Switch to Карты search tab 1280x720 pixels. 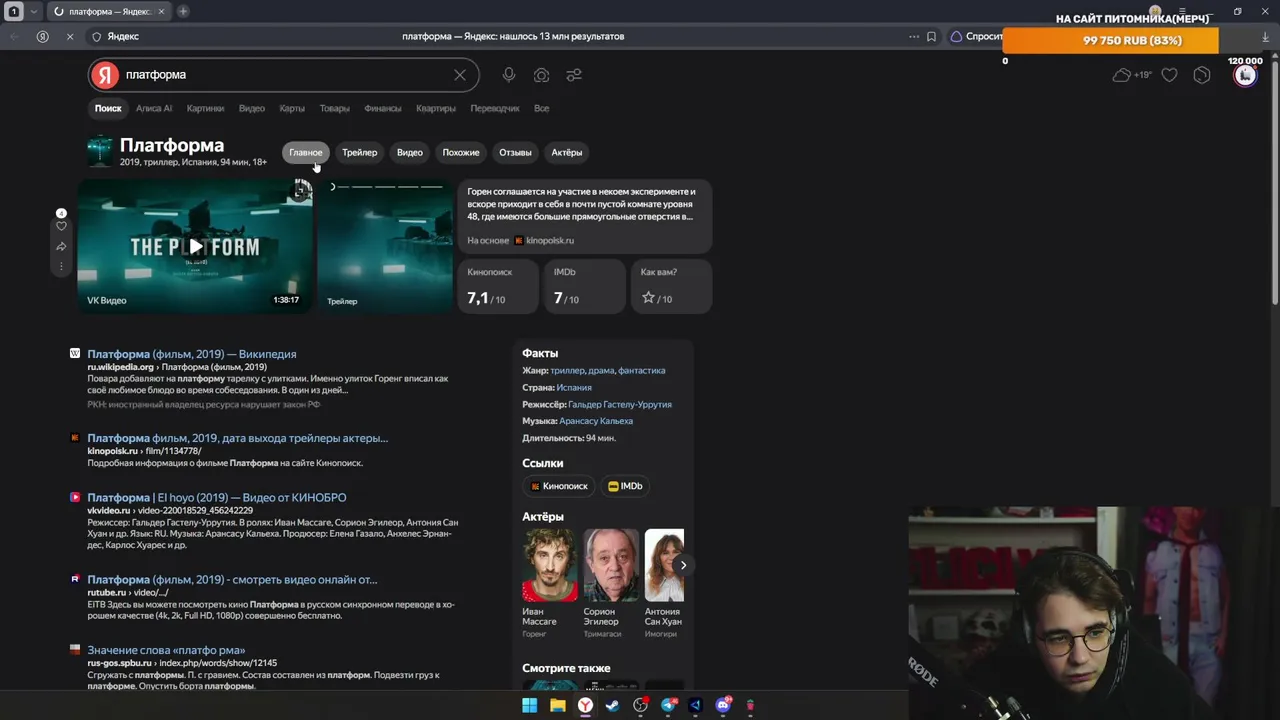[x=292, y=108]
